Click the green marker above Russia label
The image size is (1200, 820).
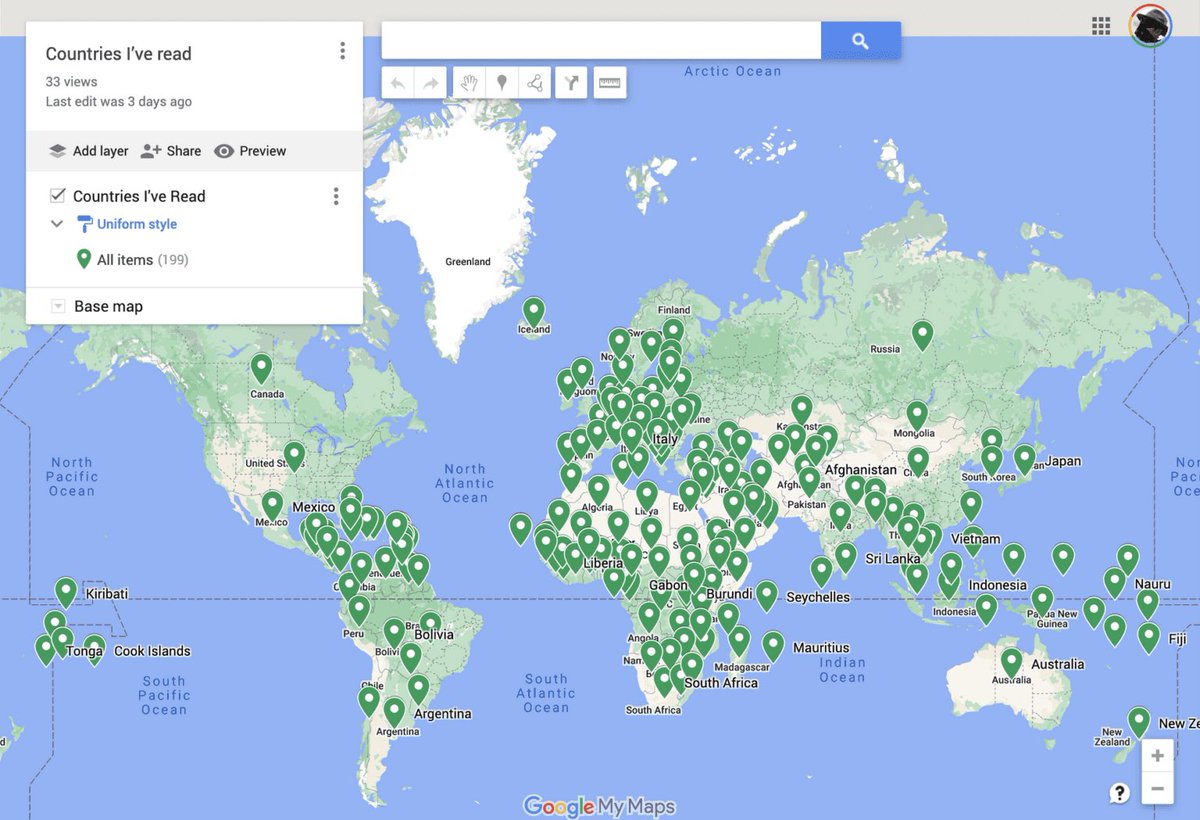(922, 336)
